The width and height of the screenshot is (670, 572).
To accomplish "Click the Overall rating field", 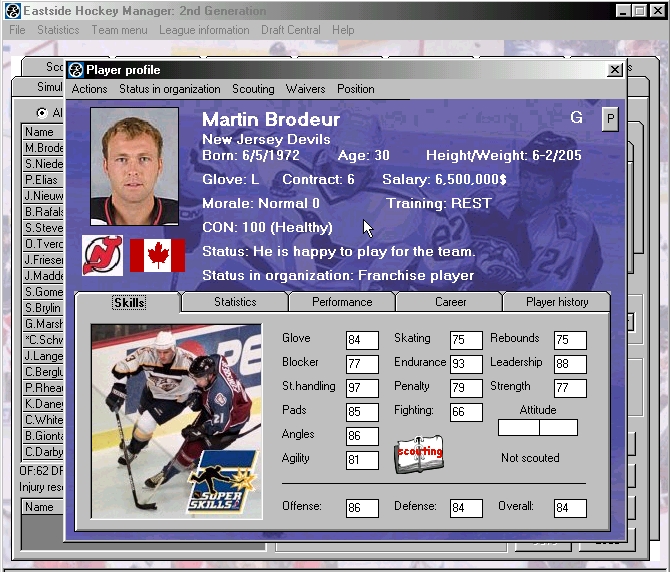I will point(570,508).
